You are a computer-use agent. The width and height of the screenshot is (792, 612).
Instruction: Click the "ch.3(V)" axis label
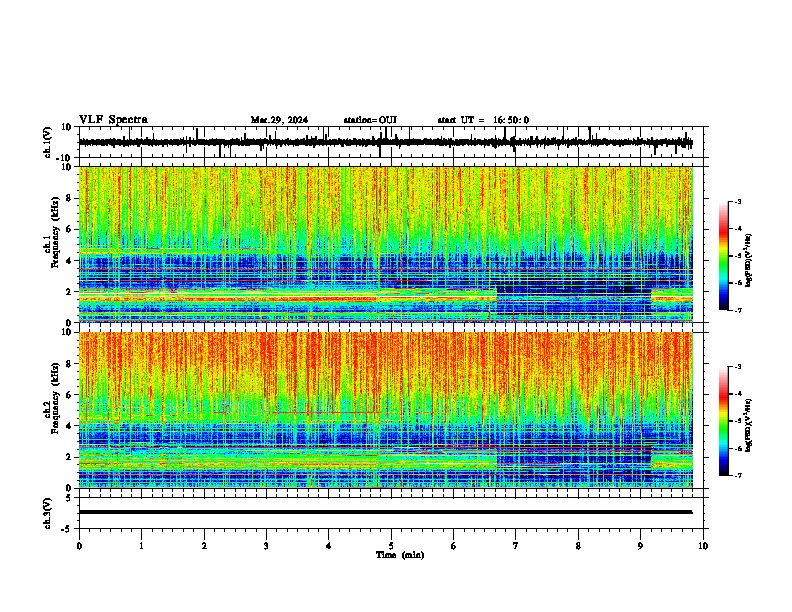pos(48,514)
